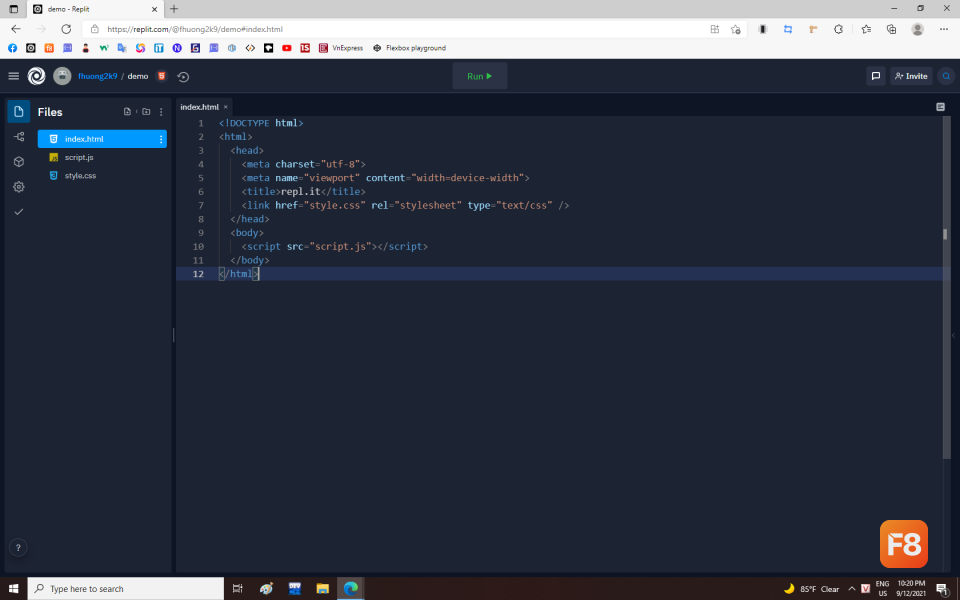Run the repl with Run button

tap(479, 76)
